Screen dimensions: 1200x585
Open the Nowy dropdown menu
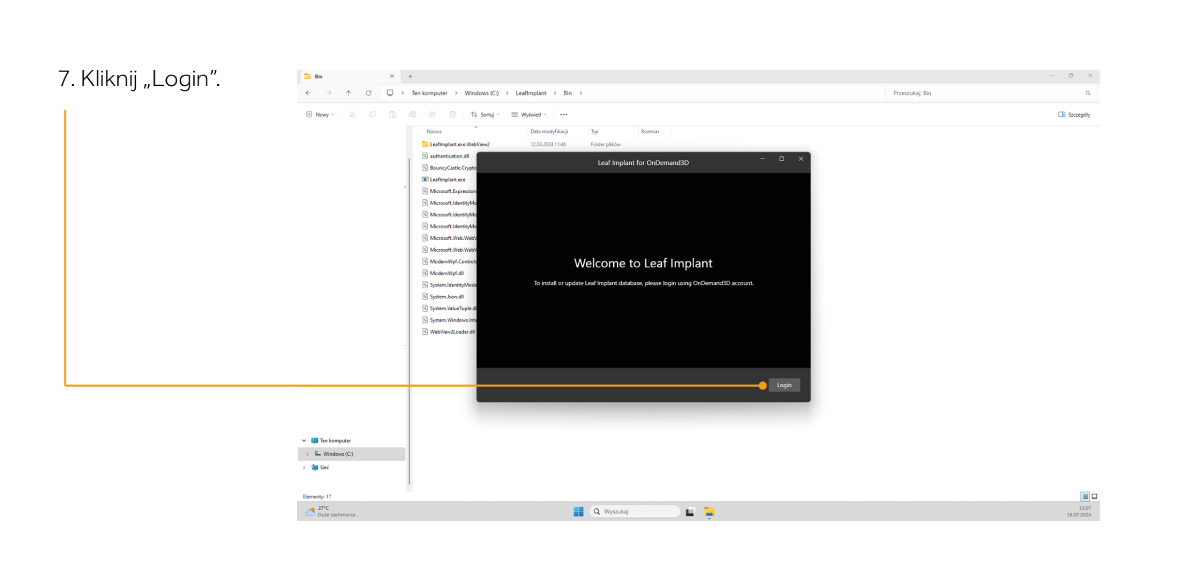(x=320, y=114)
